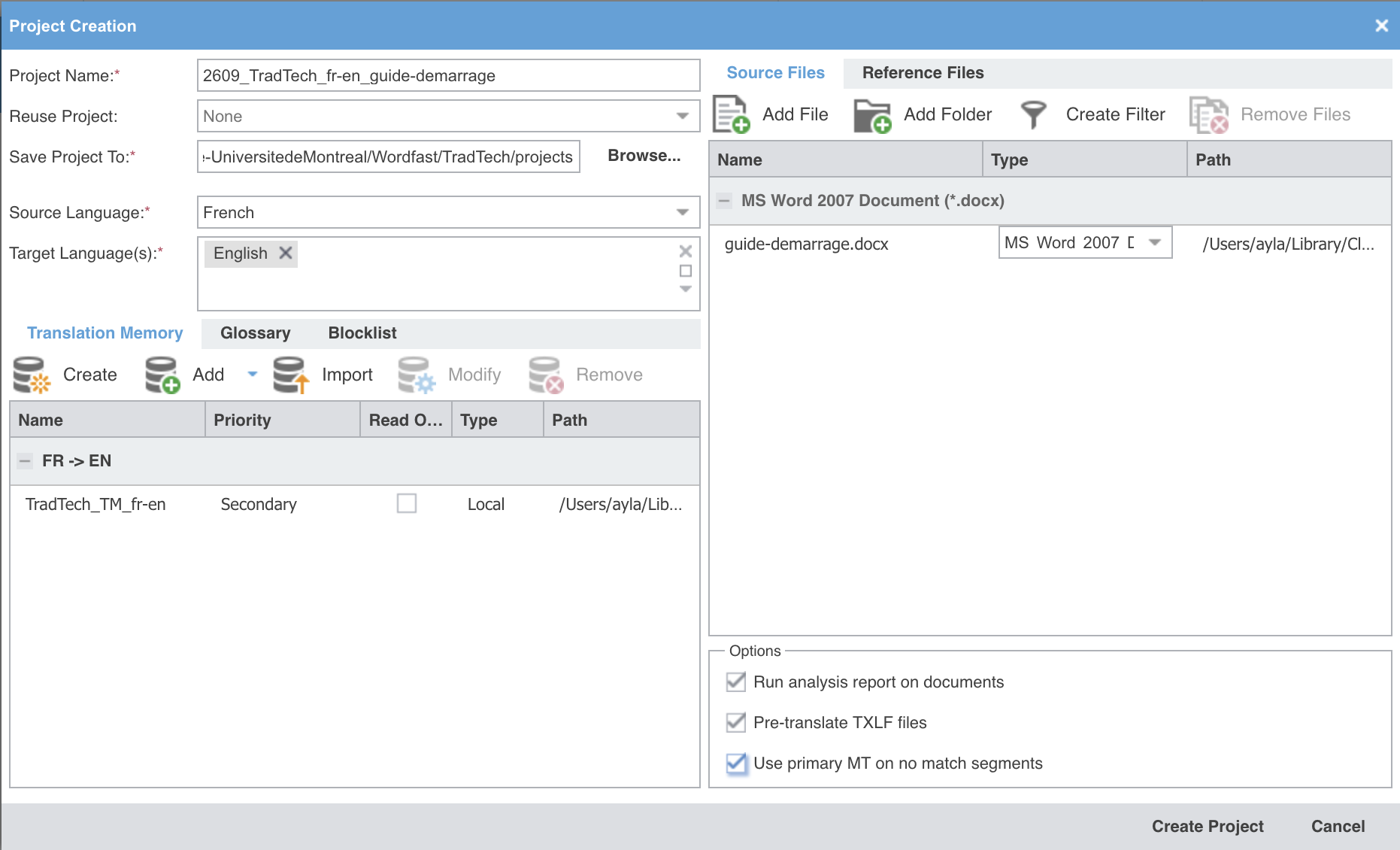Switch to the Glossary tab
The image size is (1400, 850).
click(x=255, y=333)
